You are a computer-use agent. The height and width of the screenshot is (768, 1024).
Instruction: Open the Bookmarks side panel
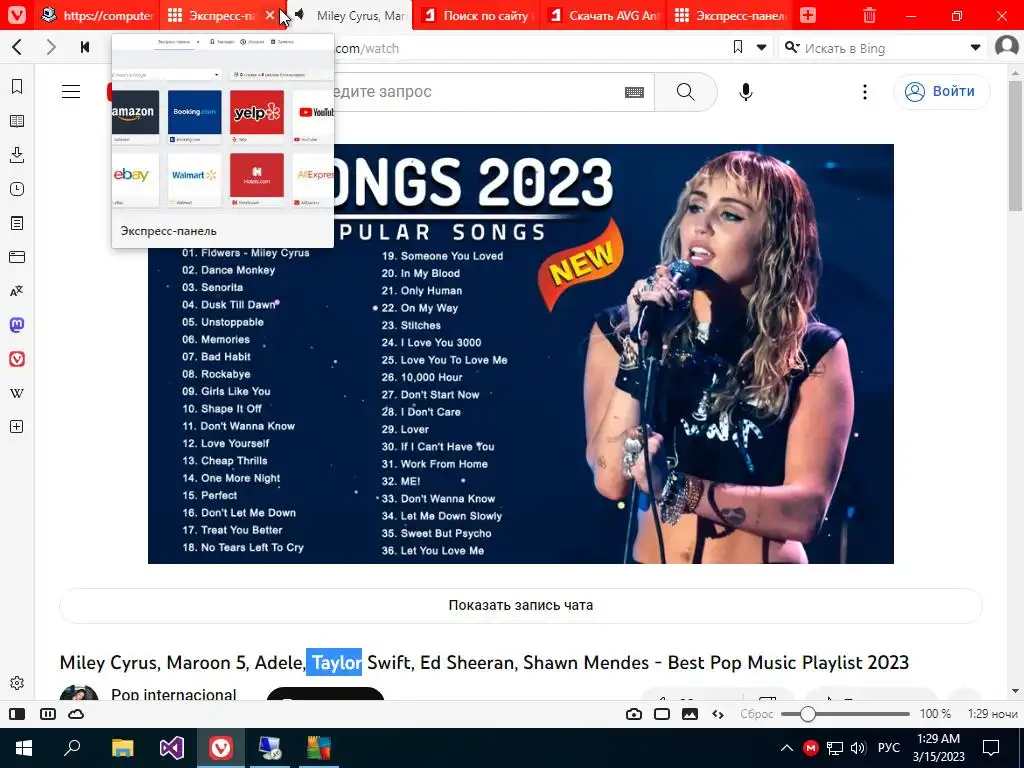17,86
